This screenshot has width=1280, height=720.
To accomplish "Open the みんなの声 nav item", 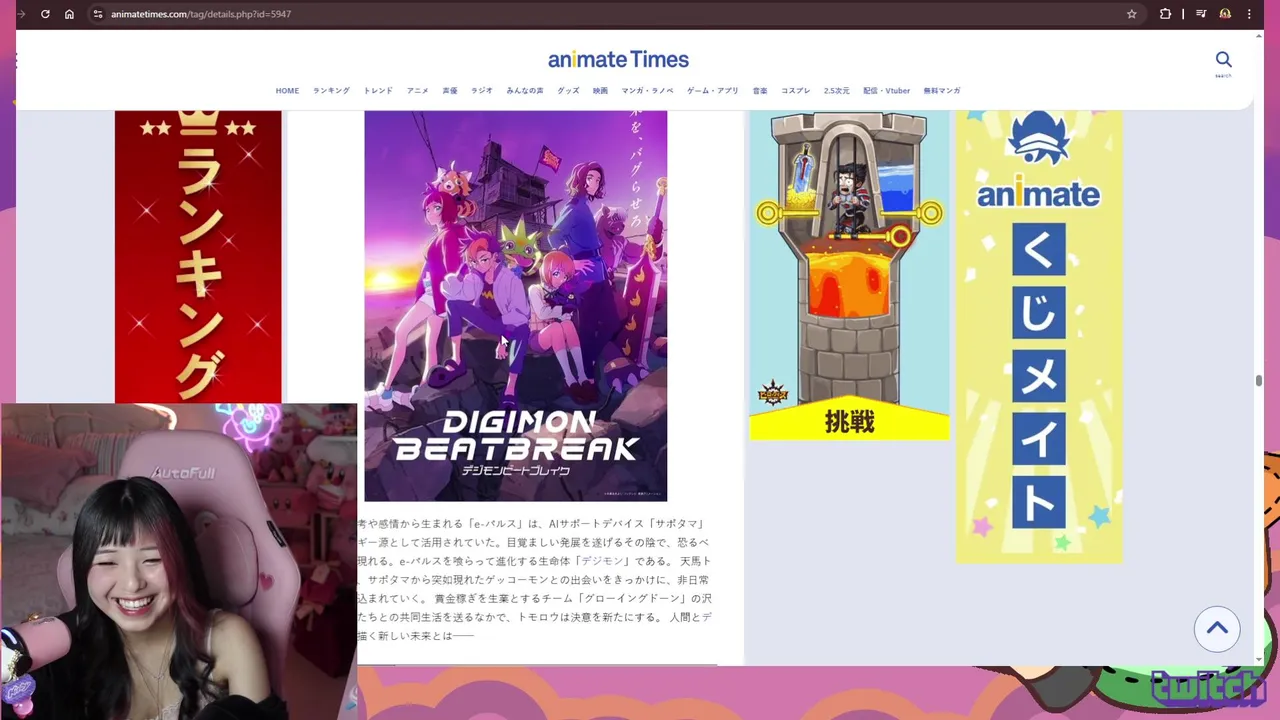I will (525, 91).
